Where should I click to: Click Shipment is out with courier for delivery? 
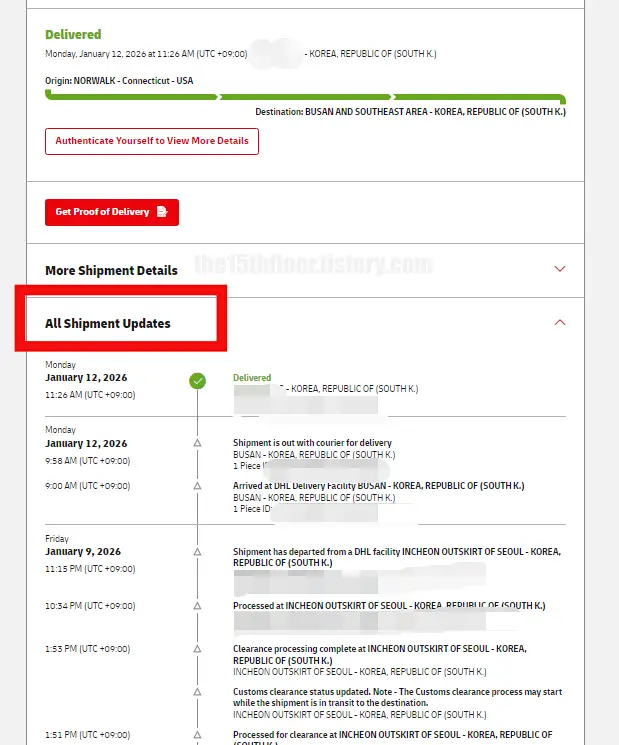pyautogui.click(x=312, y=443)
